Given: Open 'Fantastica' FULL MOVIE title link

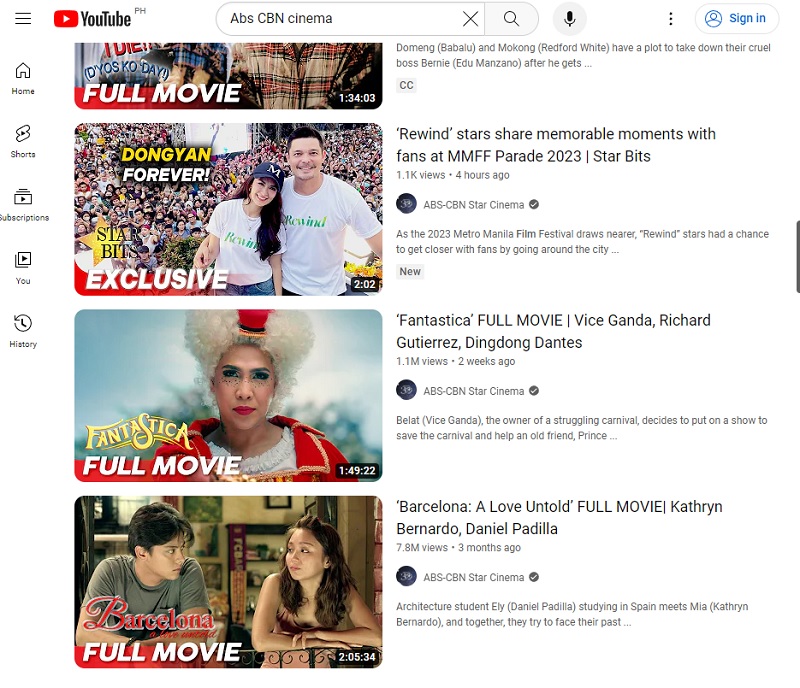Looking at the screenshot, I should coord(553,331).
